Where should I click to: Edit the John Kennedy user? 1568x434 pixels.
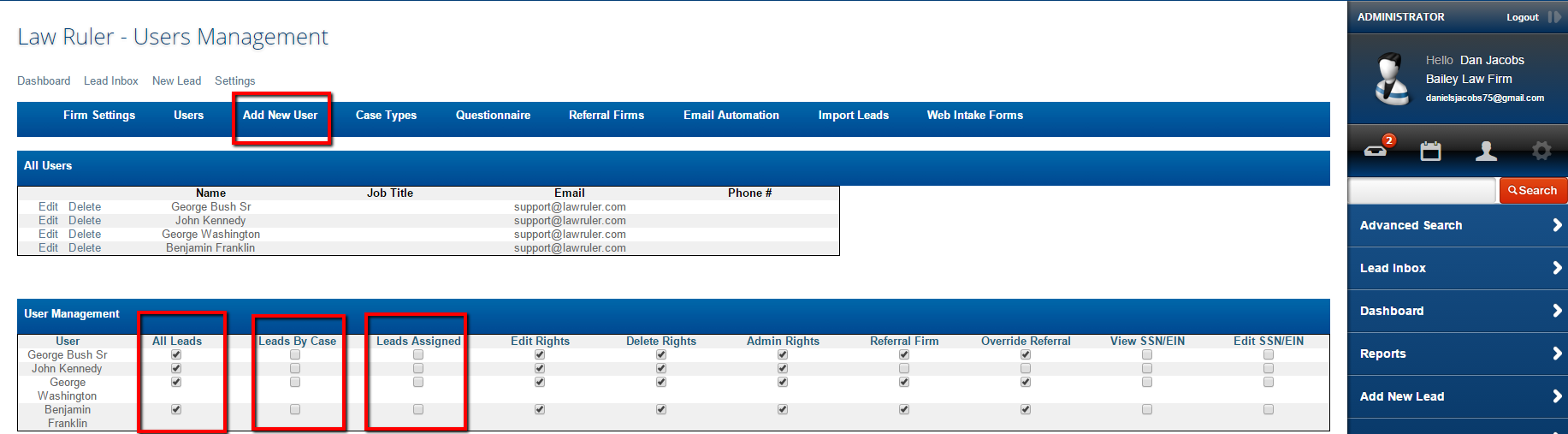pos(48,220)
